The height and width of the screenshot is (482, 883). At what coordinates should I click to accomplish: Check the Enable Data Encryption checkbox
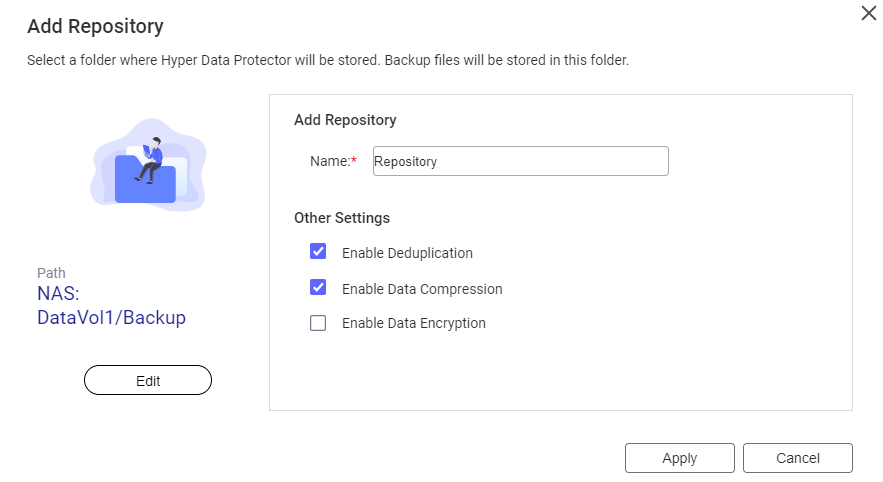[x=318, y=323]
